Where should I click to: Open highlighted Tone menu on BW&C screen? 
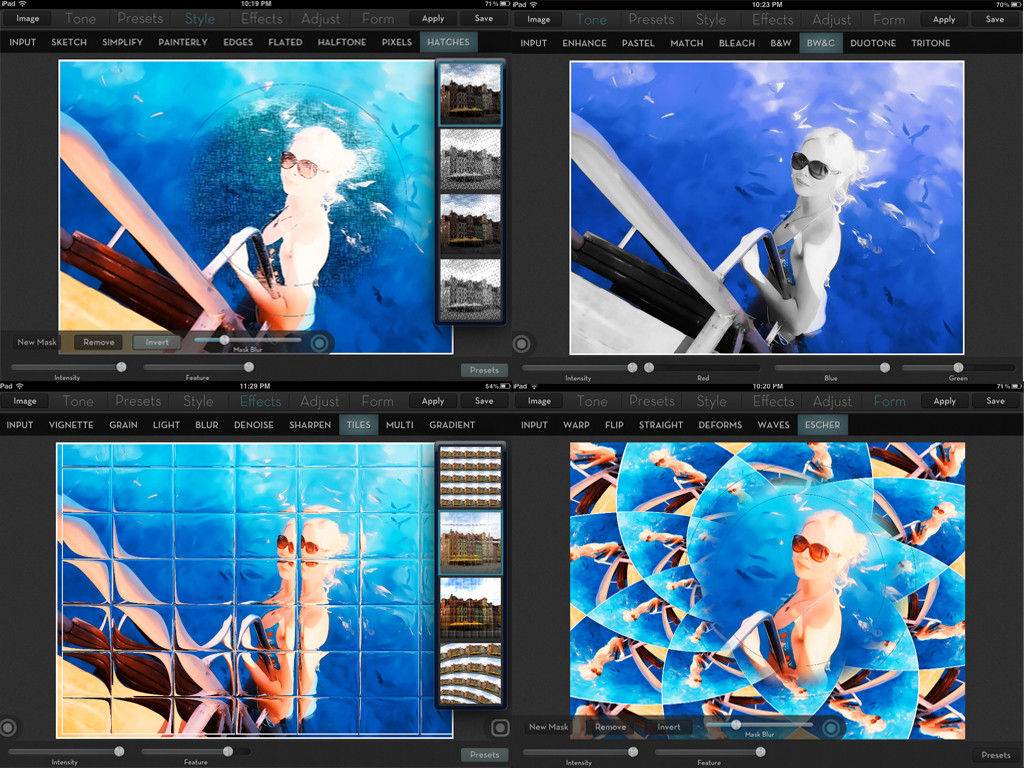pos(591,20)
